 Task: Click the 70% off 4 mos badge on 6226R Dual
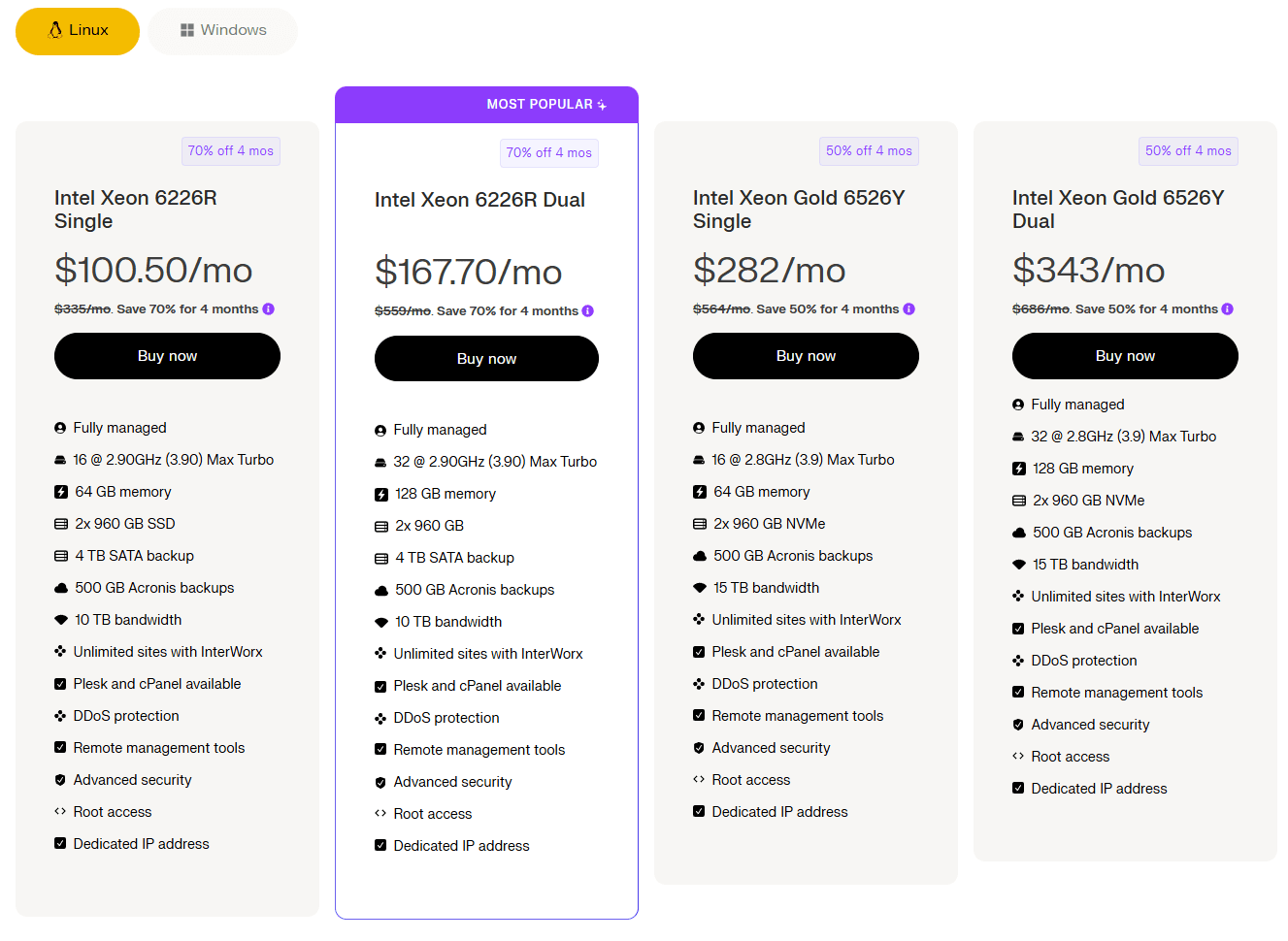549,153
